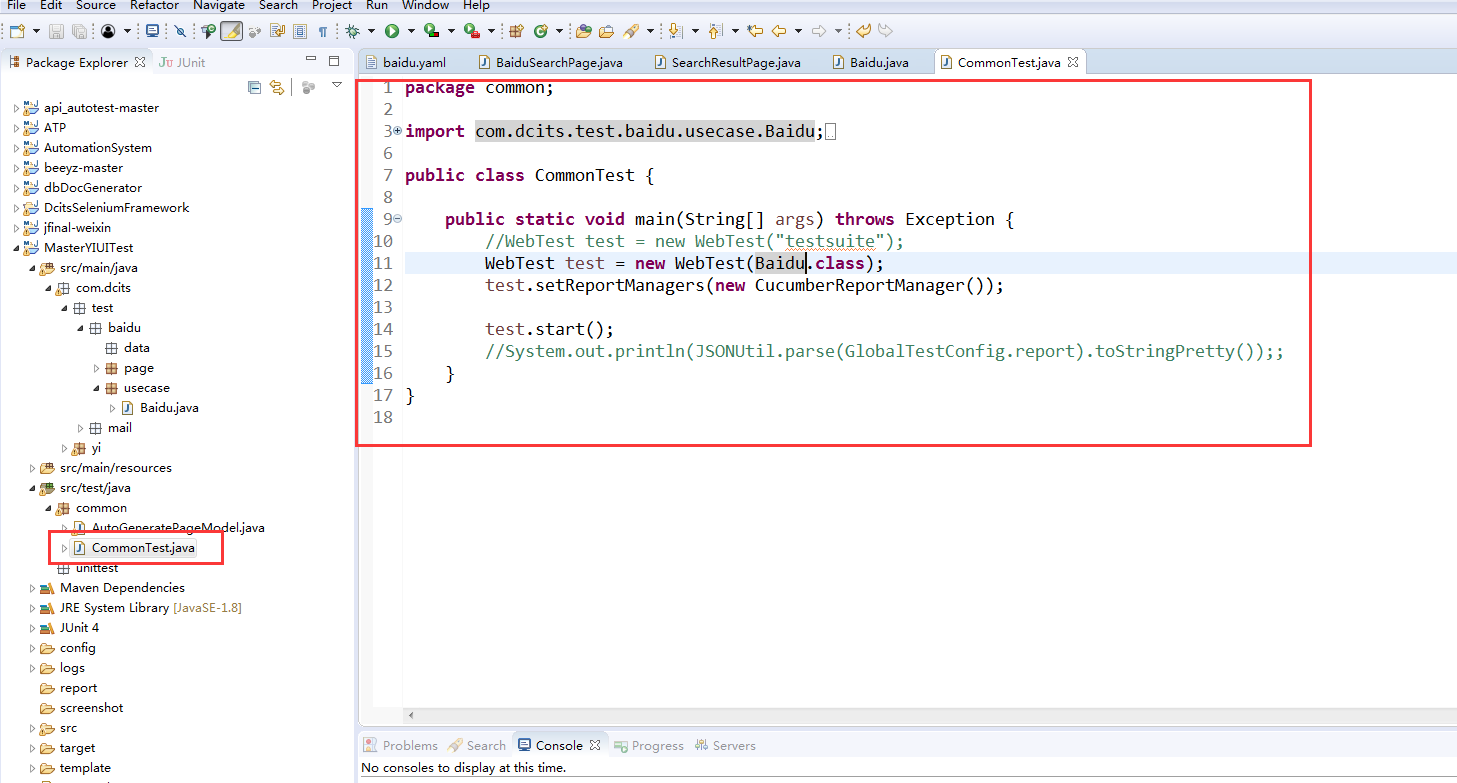Toggle Show Whitespace Characters pilcrow button

[x=323, y=32]
